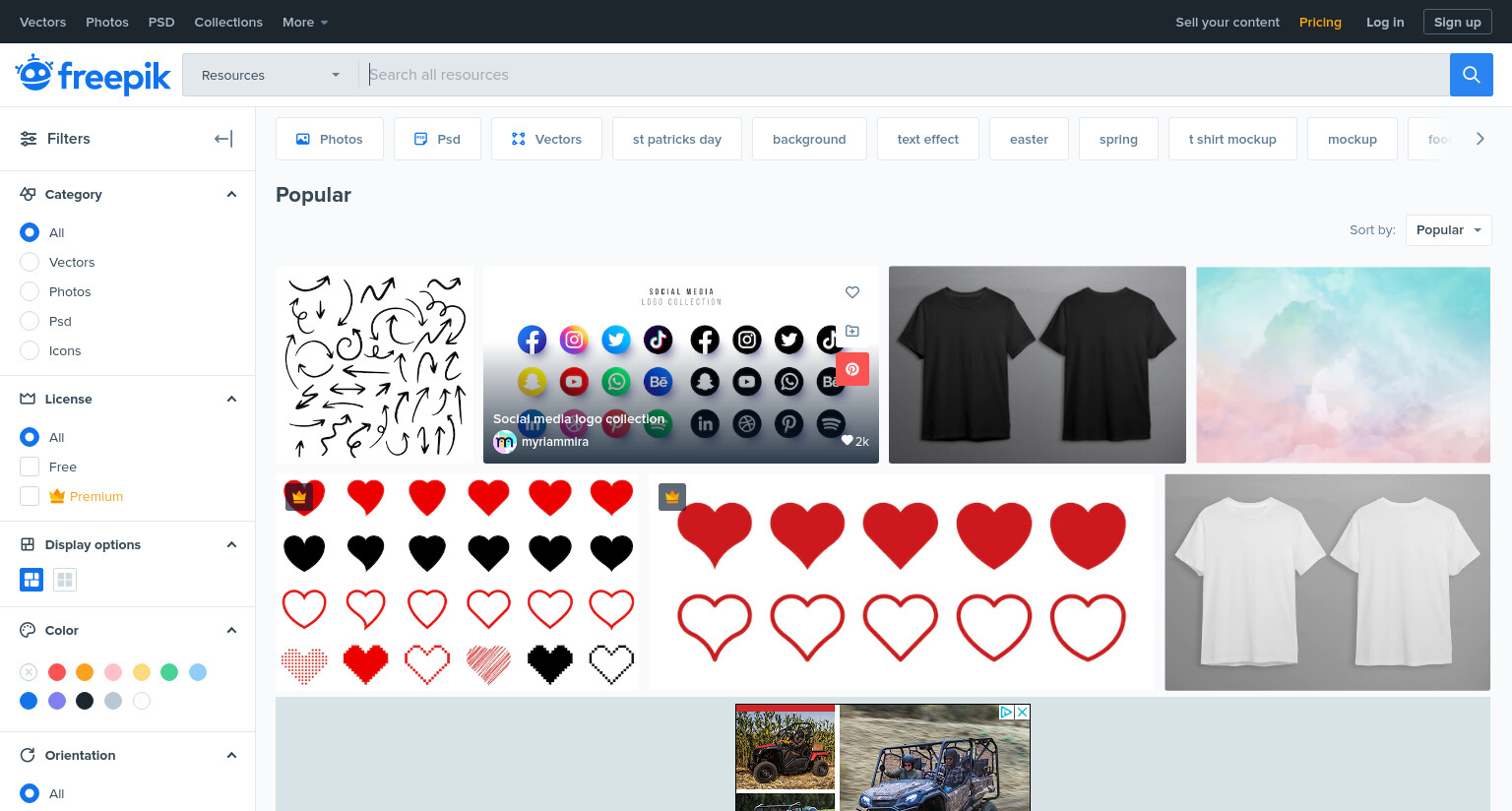Open the black t-shirt mockup thumbnail
This screenshot has width=1512, height=811.
(1038, 364)
